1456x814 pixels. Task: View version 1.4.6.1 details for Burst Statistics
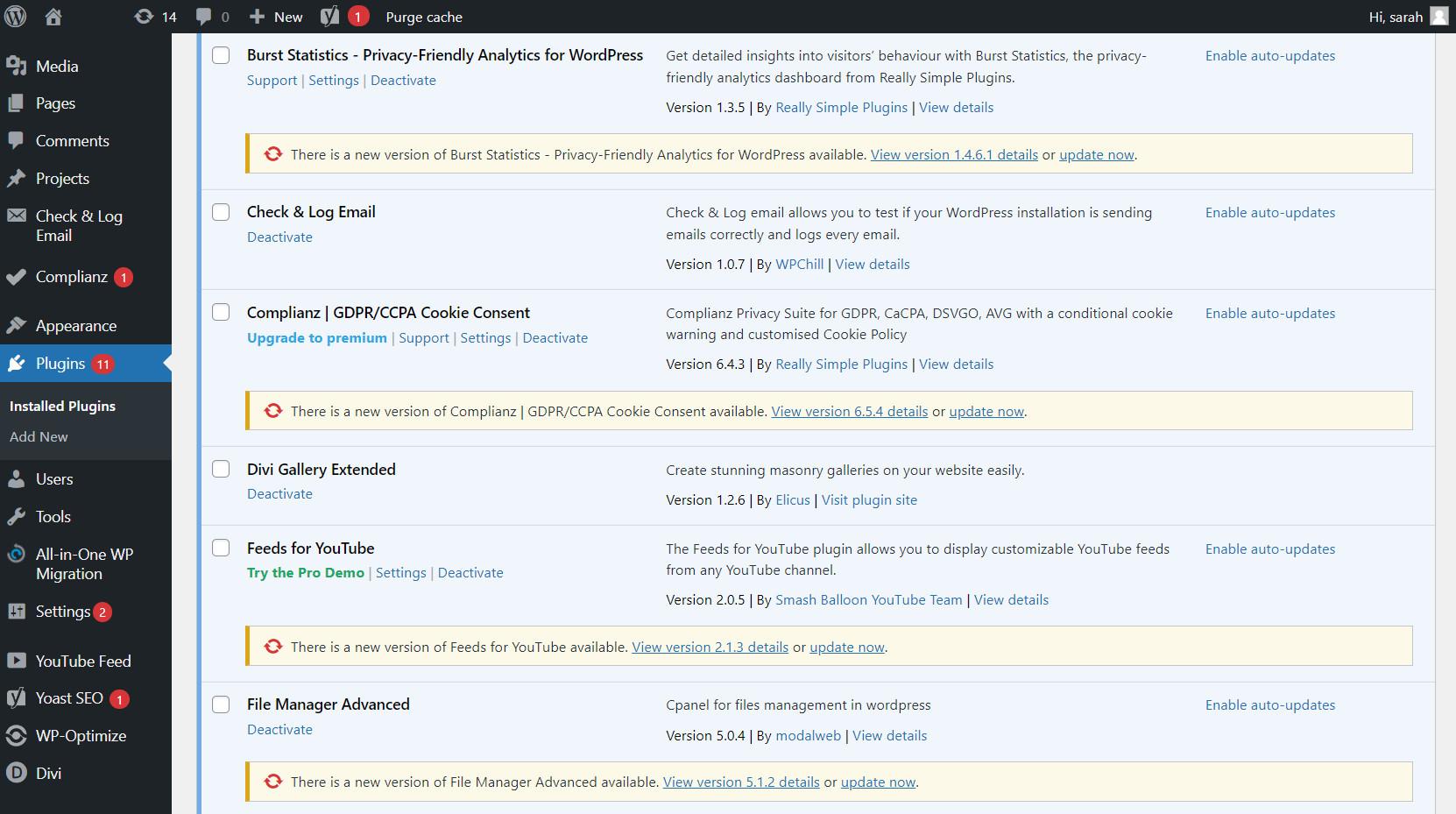click(x=954, y=154)
